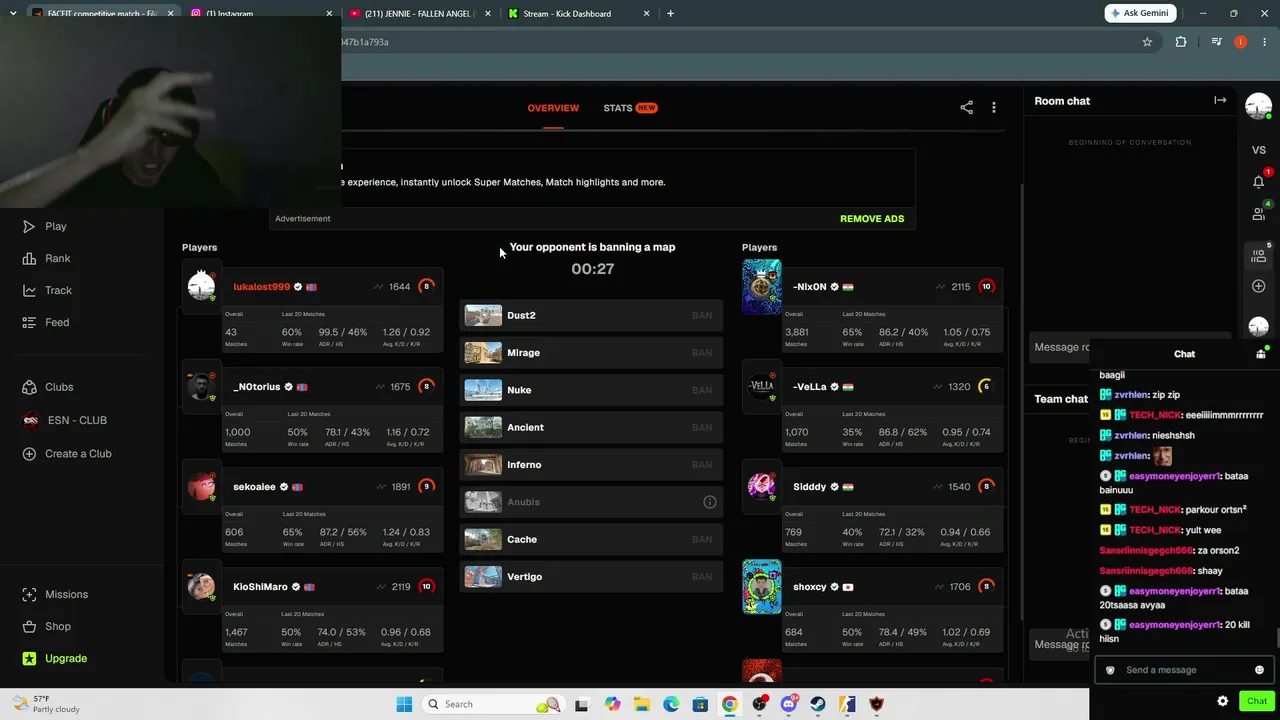This screenshot has width=1280, height=720.
Task: Ban the Inferno map
Action: coord(702,465)
